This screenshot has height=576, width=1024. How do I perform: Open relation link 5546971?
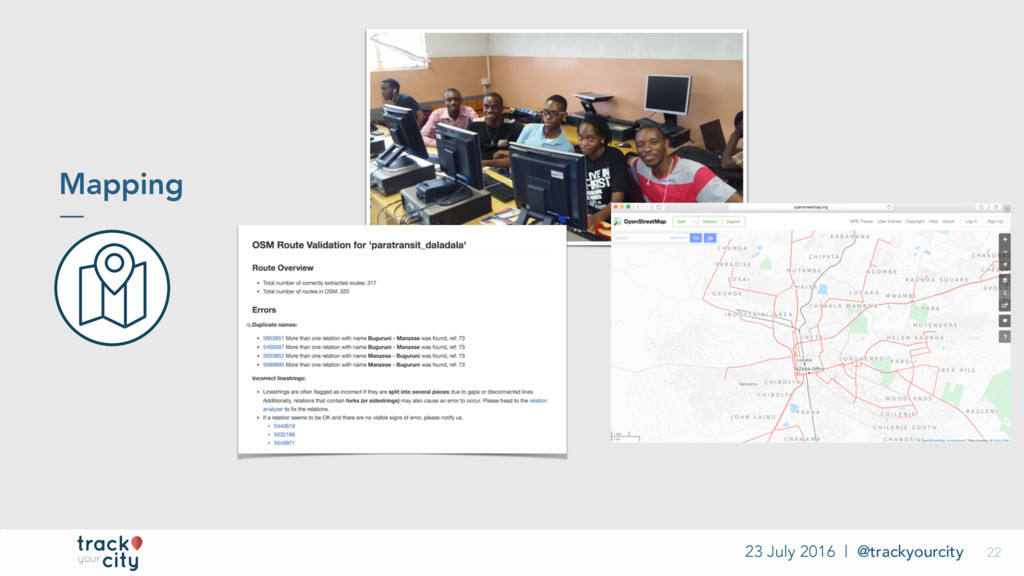point(284,443)
